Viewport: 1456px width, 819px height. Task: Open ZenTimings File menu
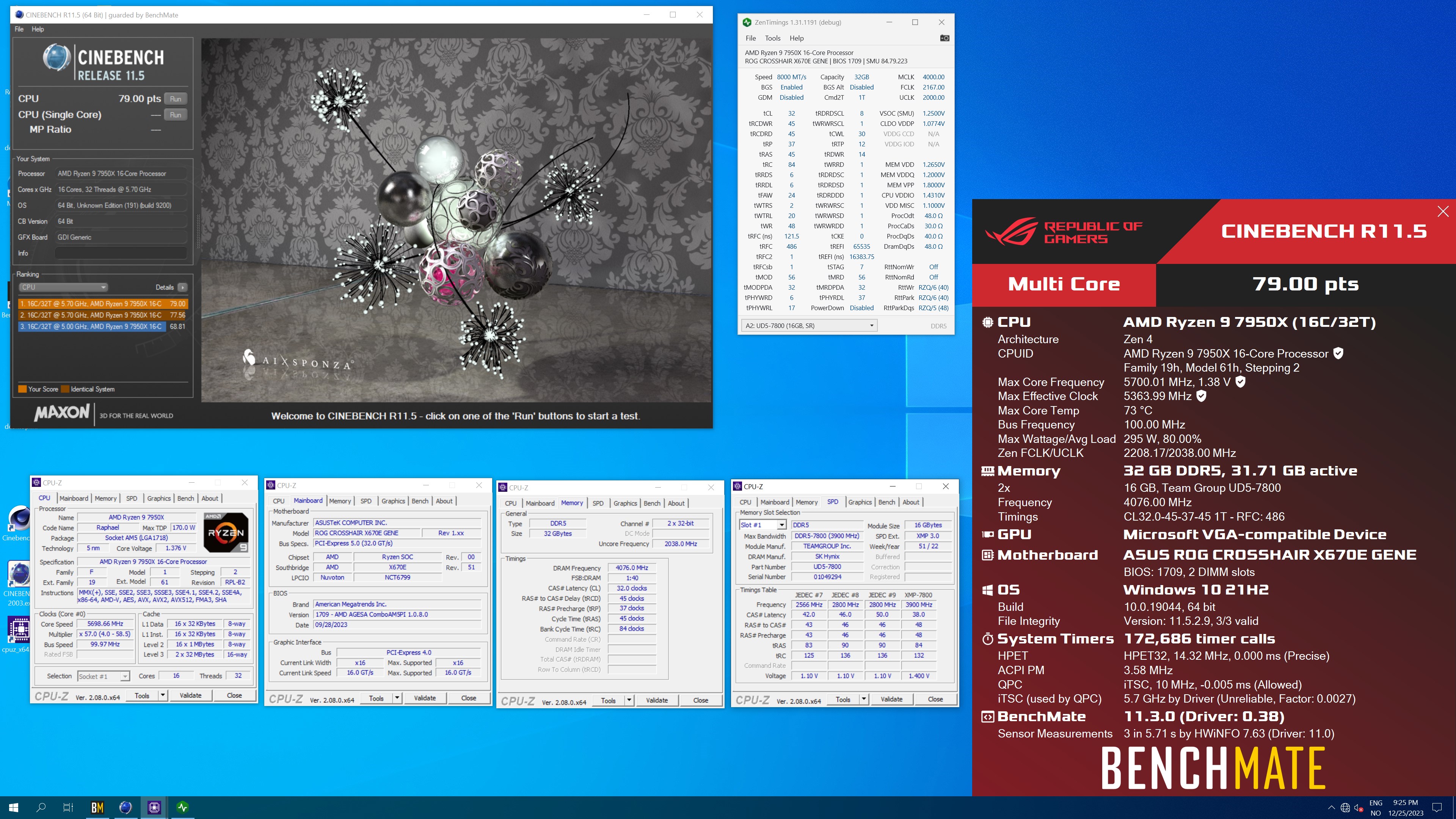pos(751,38)
